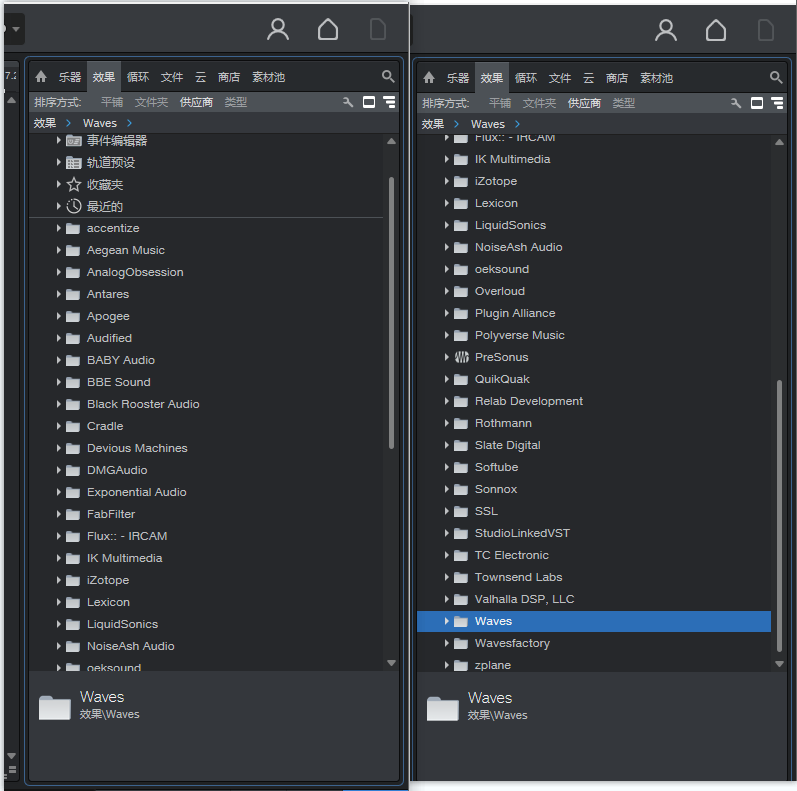Click the clock icon beside 最近的
The image size is (797, 791).
pyautogui.click(x=74, y=207)
